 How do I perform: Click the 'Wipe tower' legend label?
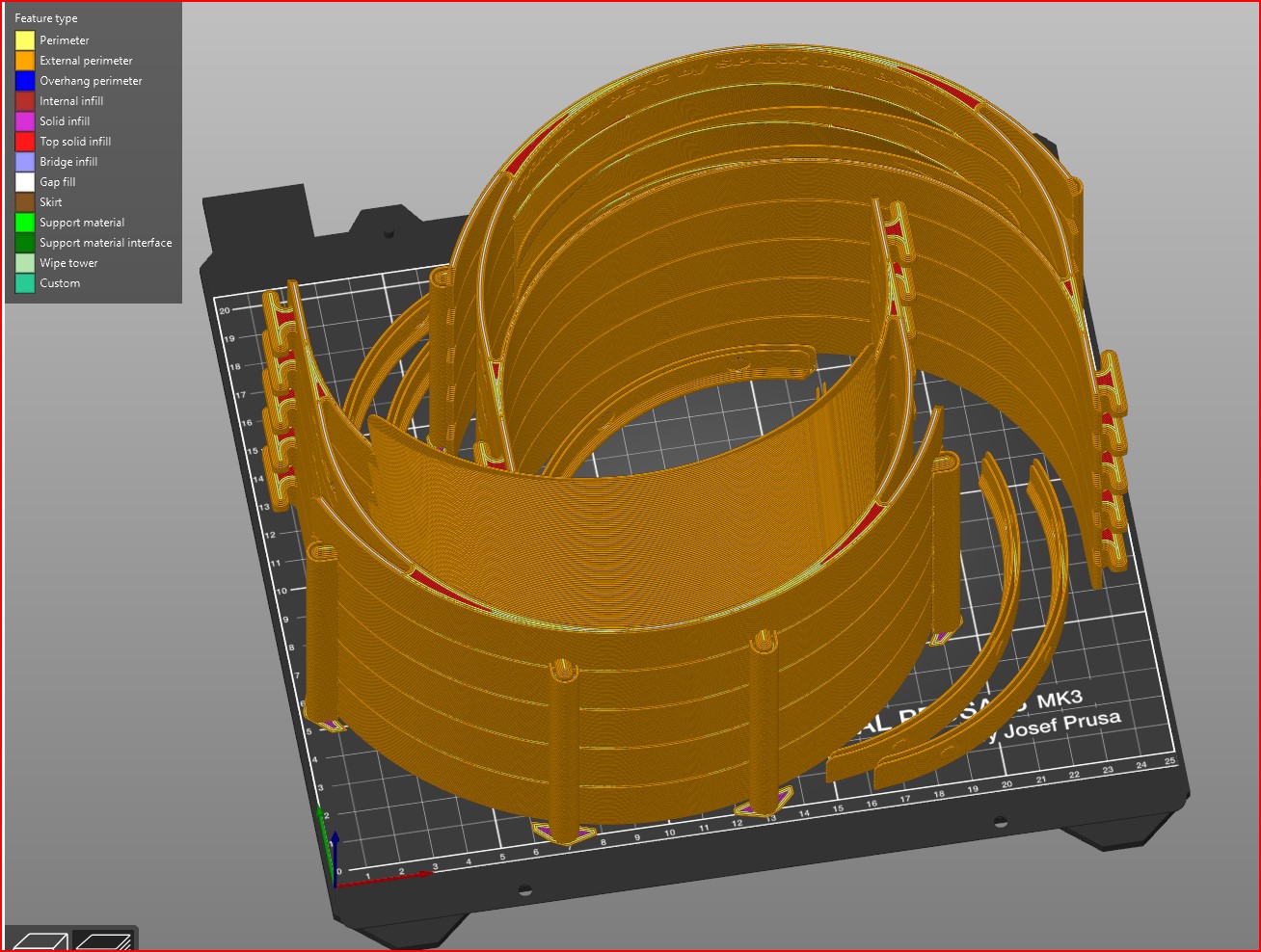(x=68, y=263)
